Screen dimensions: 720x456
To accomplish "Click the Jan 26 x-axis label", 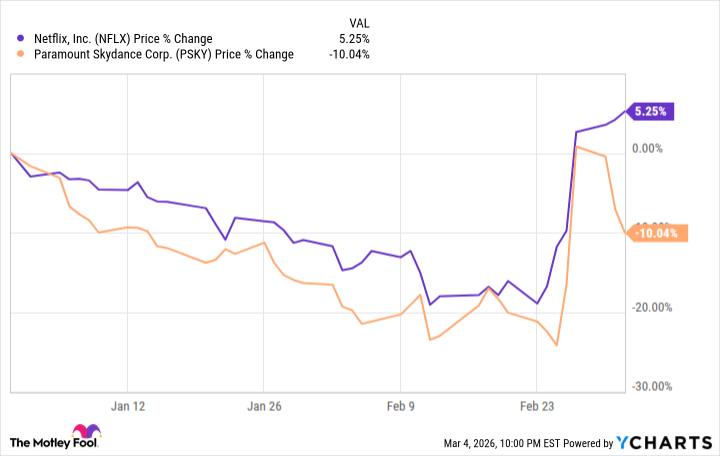I will pos(264,407).
